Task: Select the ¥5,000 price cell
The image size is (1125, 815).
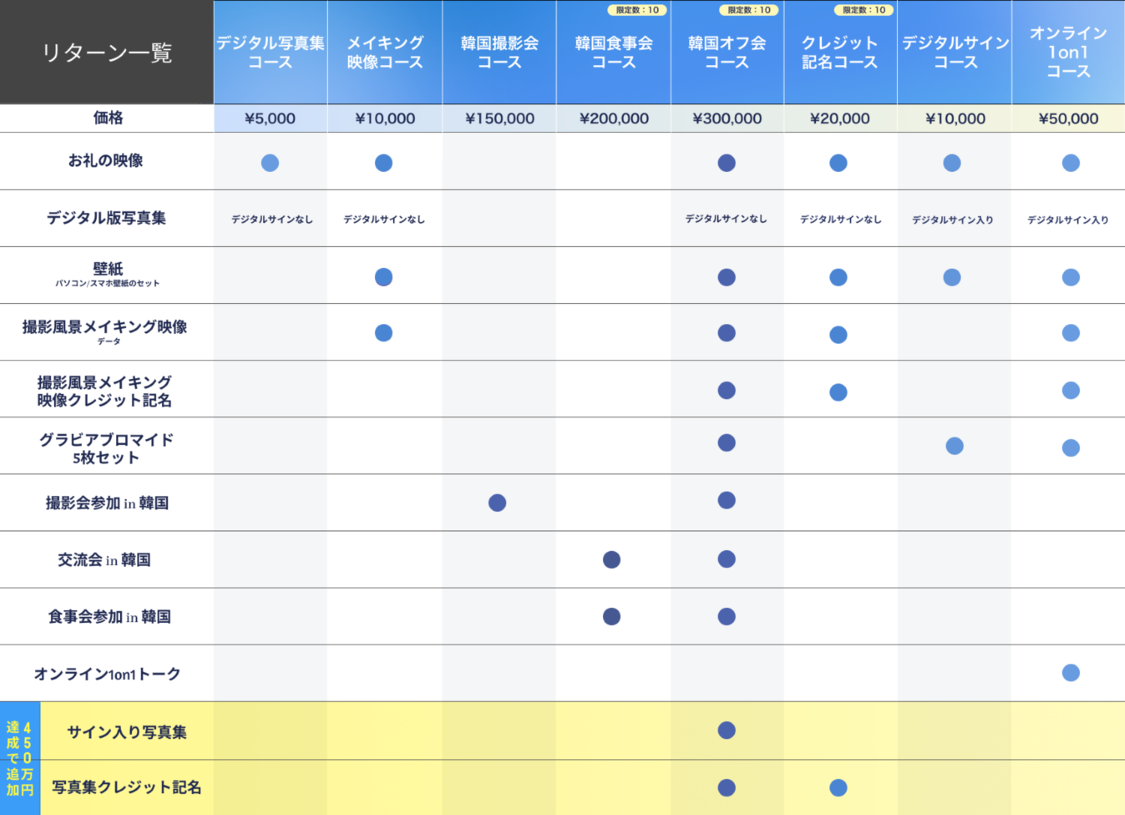Action: pos(270,118)
